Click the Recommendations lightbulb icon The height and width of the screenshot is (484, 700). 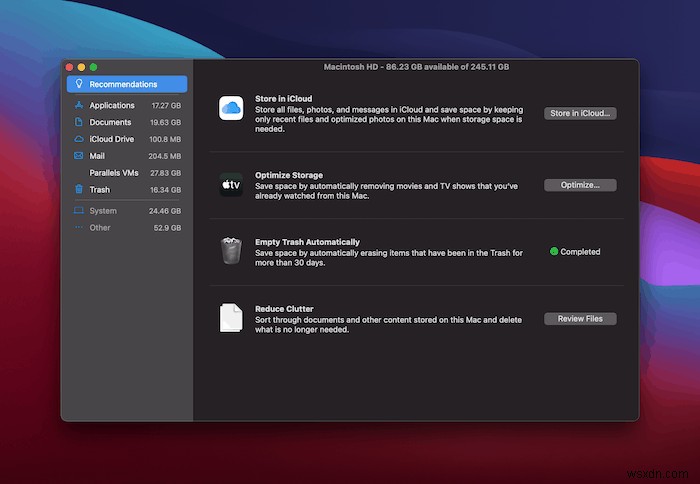tap(79, 83)
